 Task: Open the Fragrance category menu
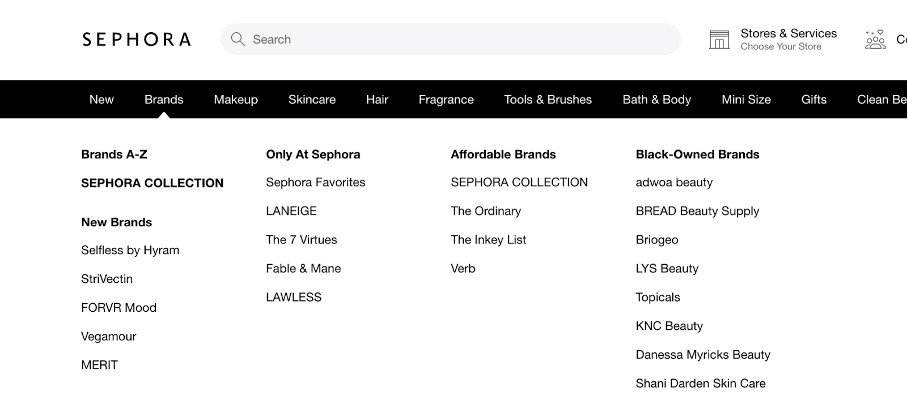446,99
